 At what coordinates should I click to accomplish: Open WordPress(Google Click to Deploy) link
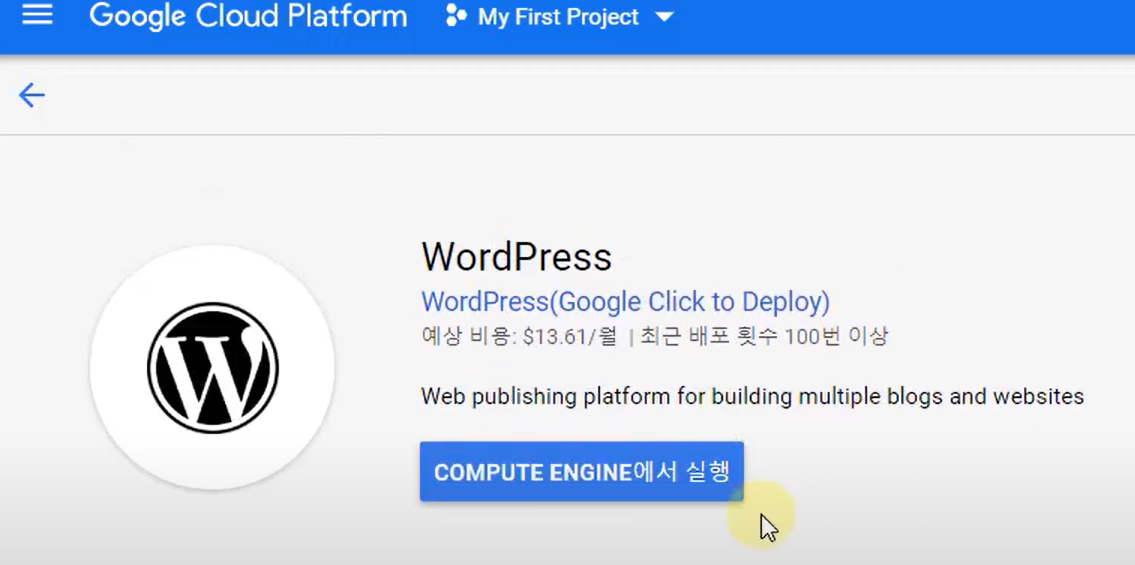pos(625,302)
